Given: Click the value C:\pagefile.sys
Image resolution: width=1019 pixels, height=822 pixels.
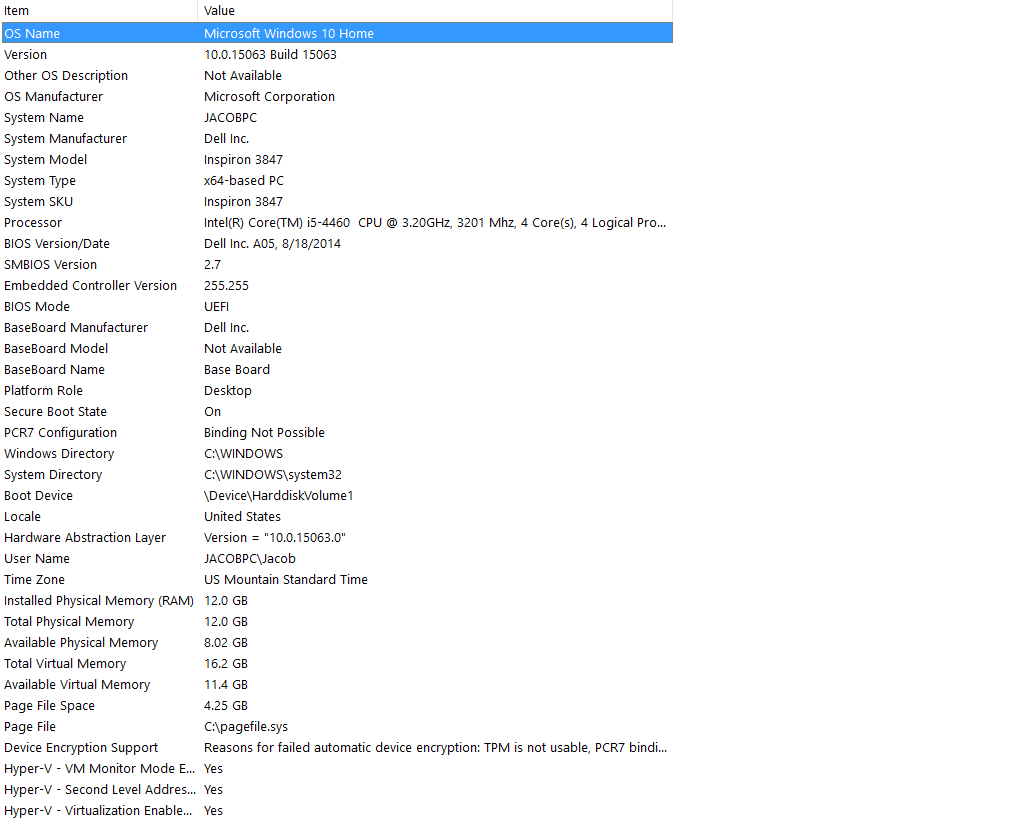Looking at the screenshot, I should coord(246,727).
